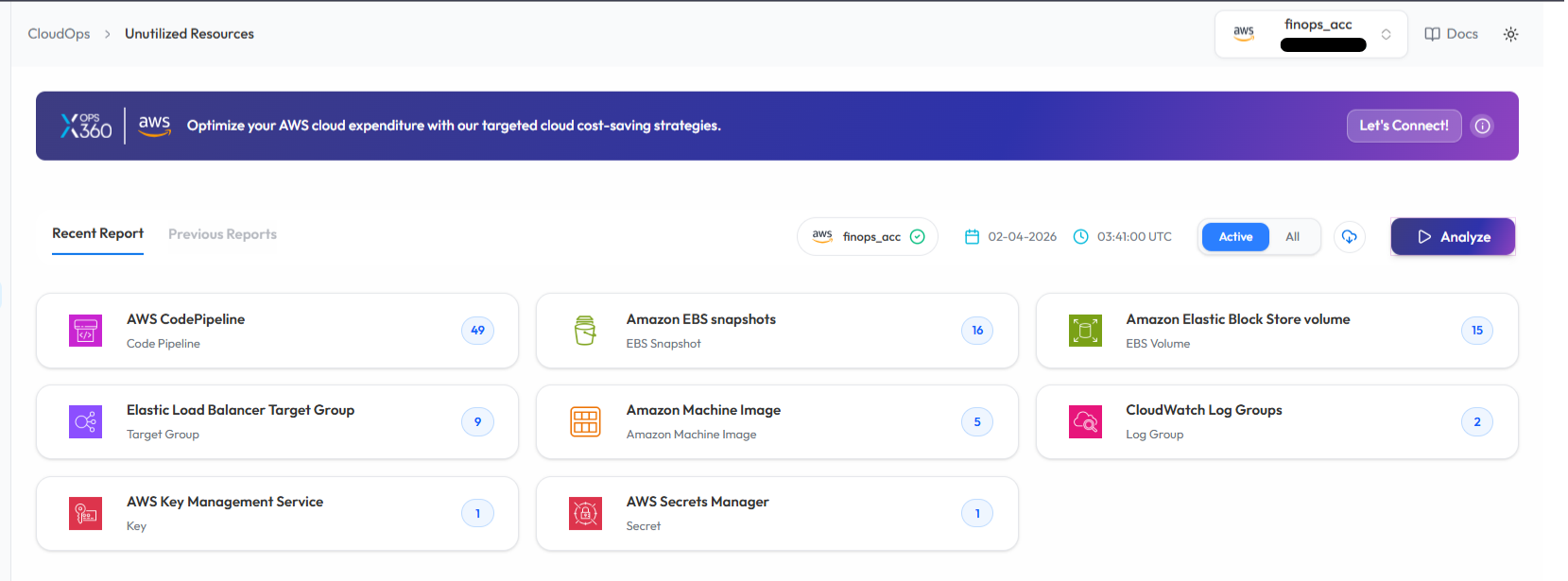This screenshot has width=1568, height=581.
Task: Click the Amazon EBS snapshots bucket icon
Action: (x=585, y=331)
